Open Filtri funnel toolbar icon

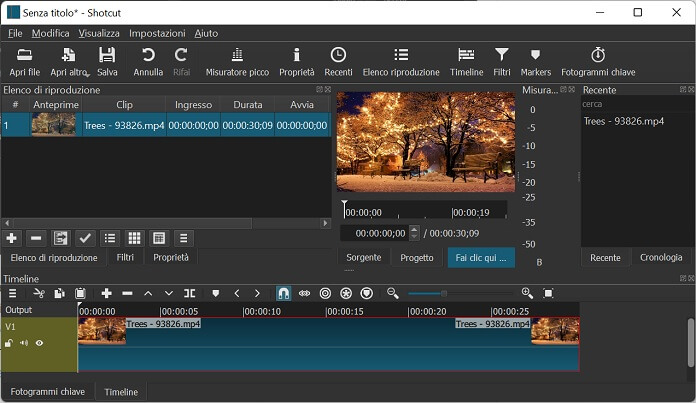[502, 62]
